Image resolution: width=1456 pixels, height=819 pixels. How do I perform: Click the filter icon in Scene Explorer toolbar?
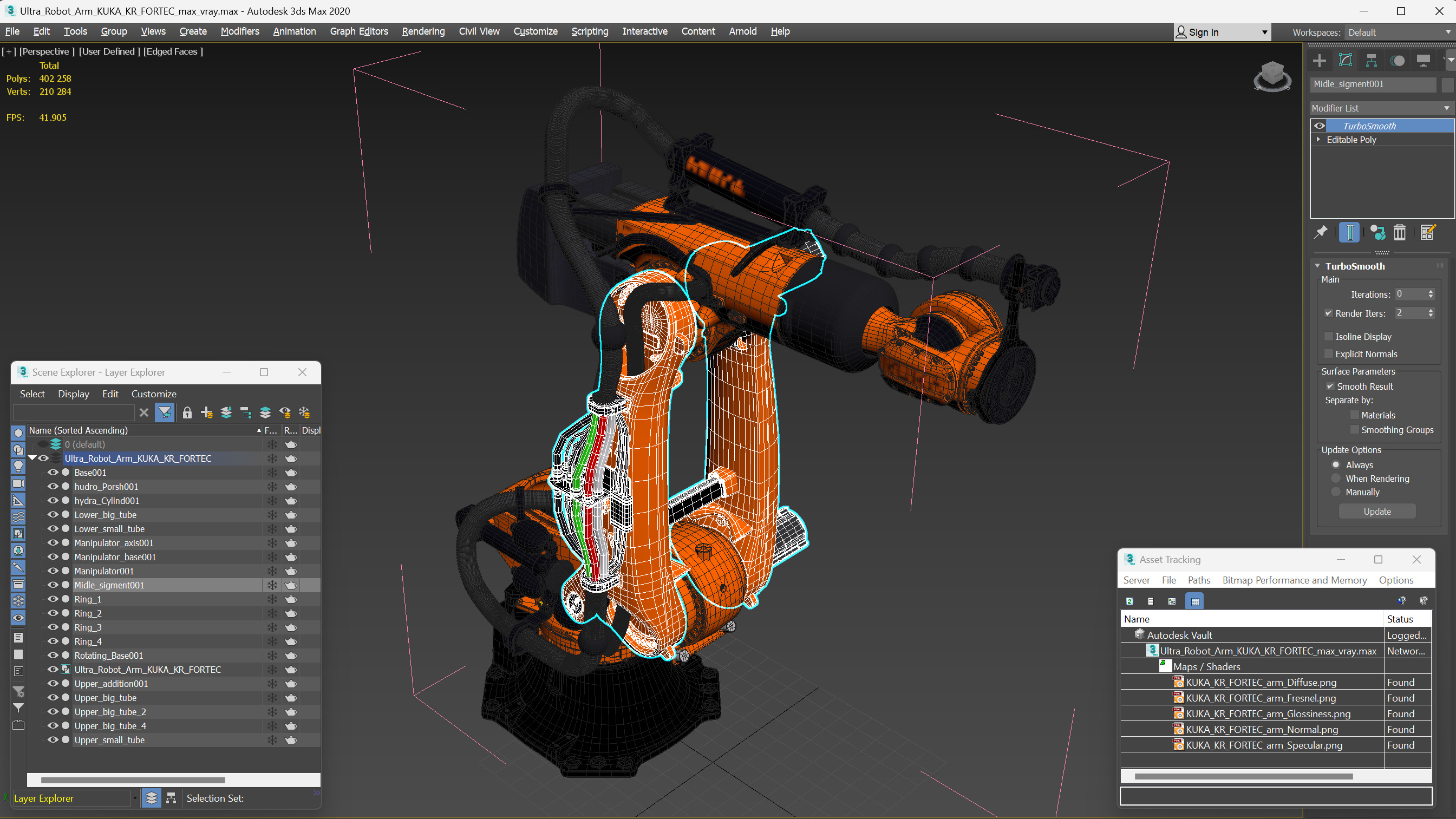point(165,412)
